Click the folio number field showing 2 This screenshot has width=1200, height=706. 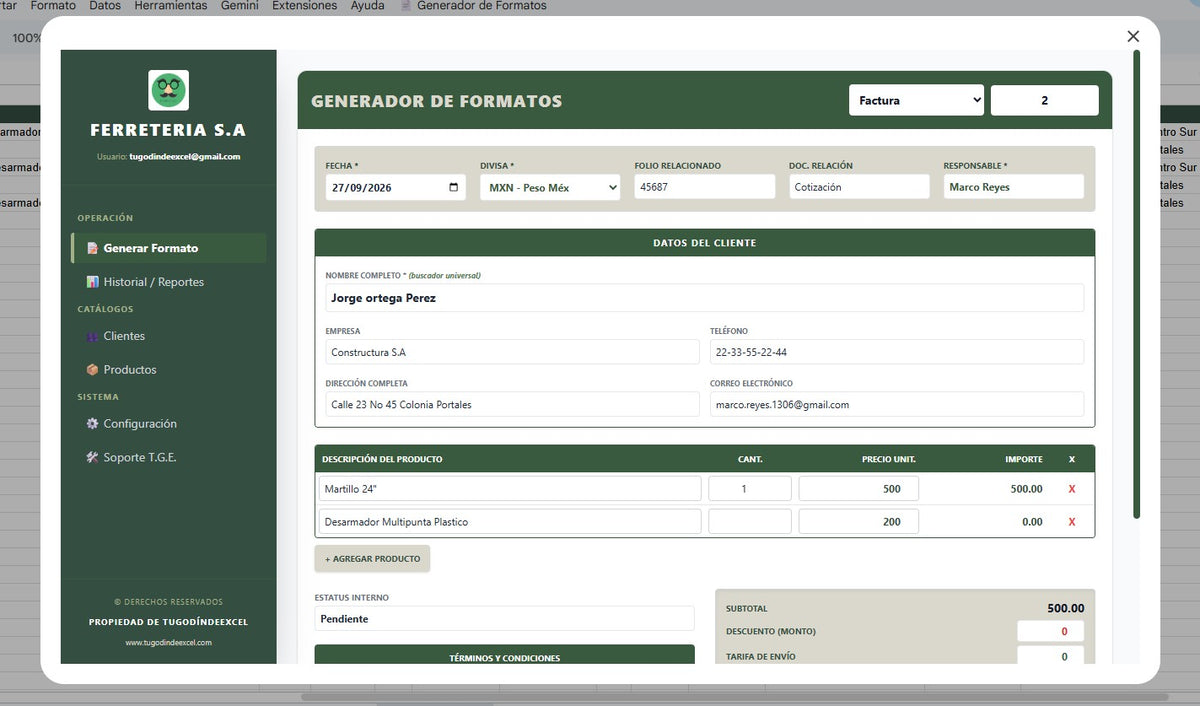click(1045, 101)
